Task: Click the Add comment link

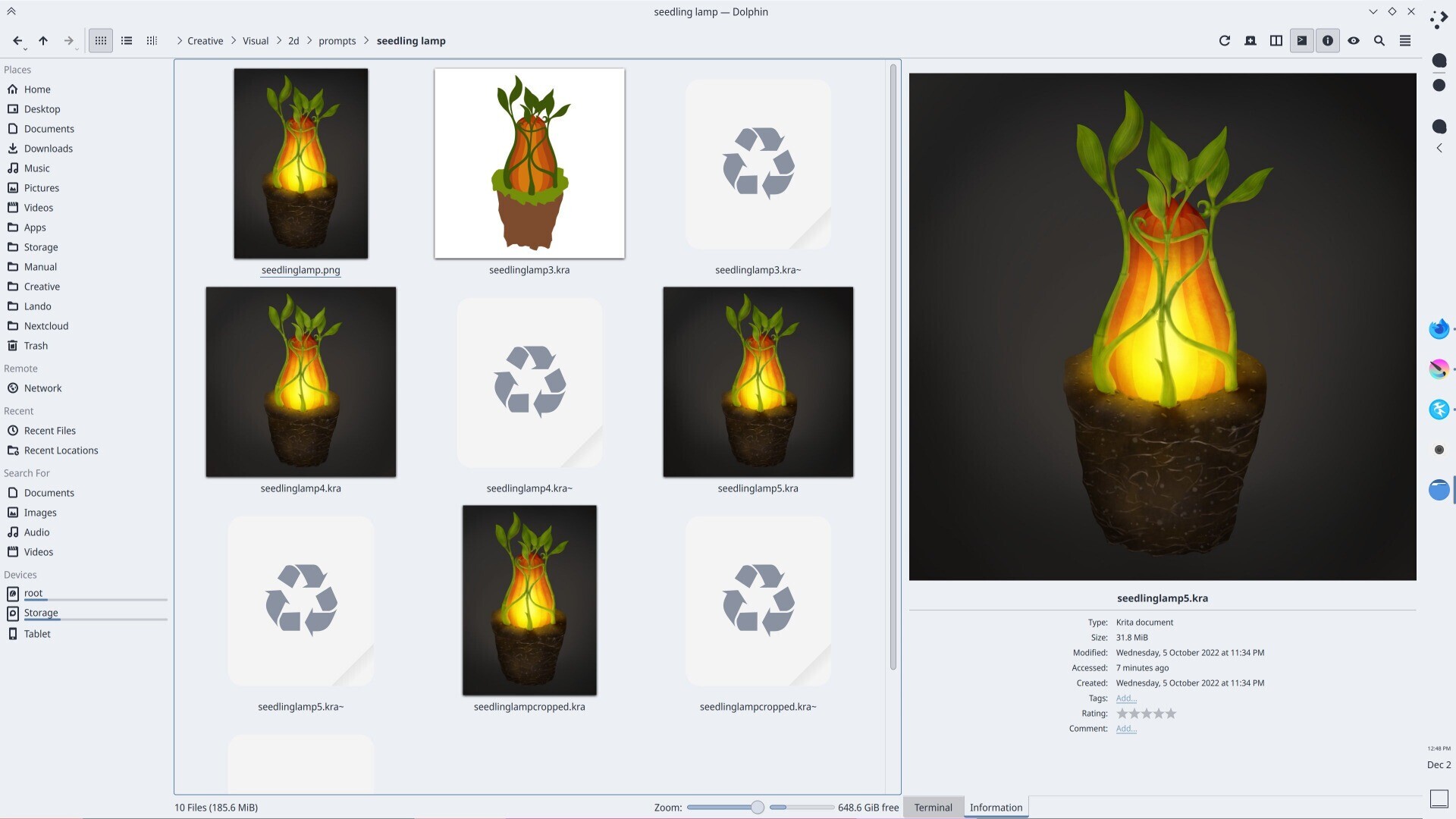Action: (x=1125, y=729)
